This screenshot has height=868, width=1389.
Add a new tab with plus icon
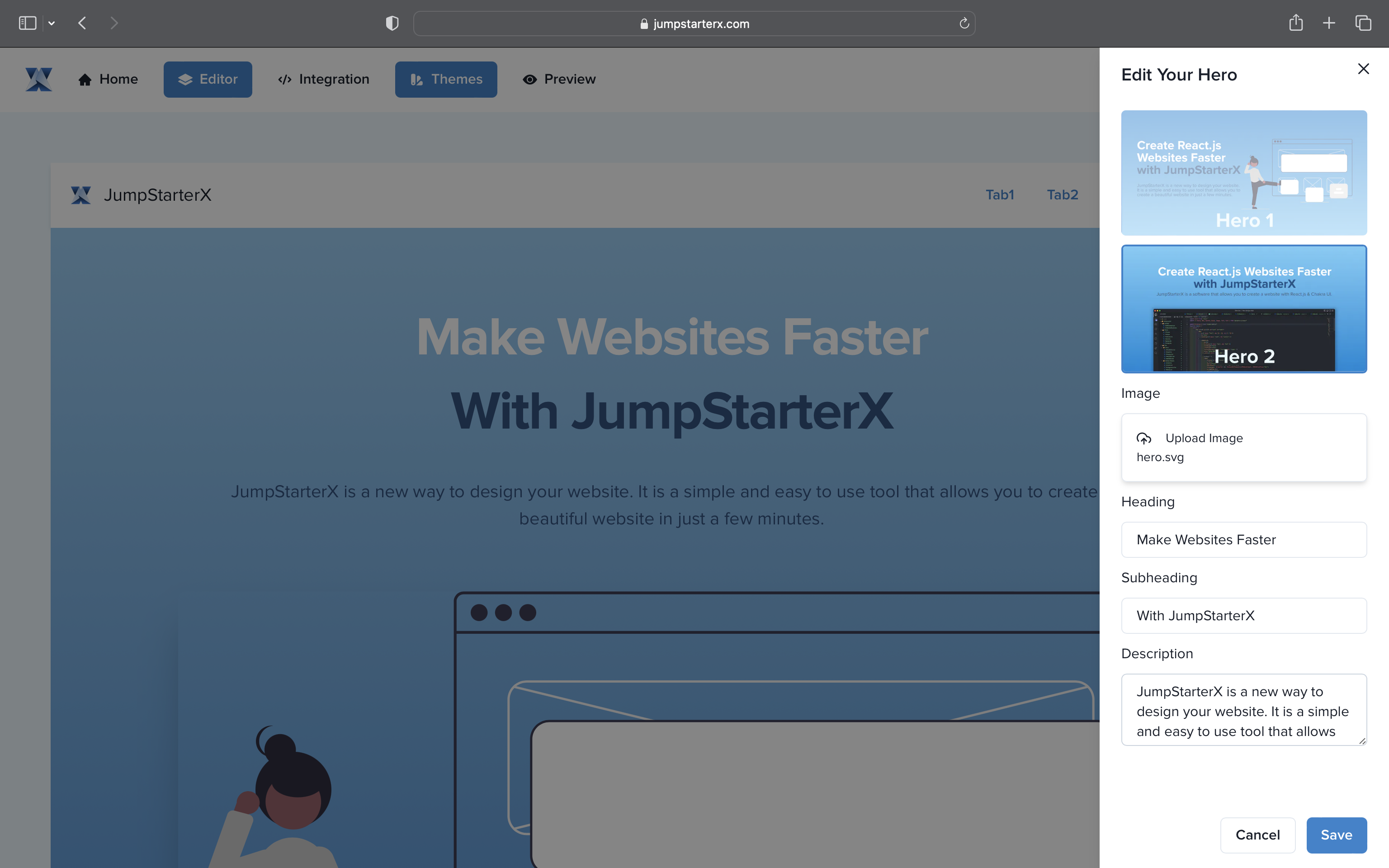[1329, 23]
